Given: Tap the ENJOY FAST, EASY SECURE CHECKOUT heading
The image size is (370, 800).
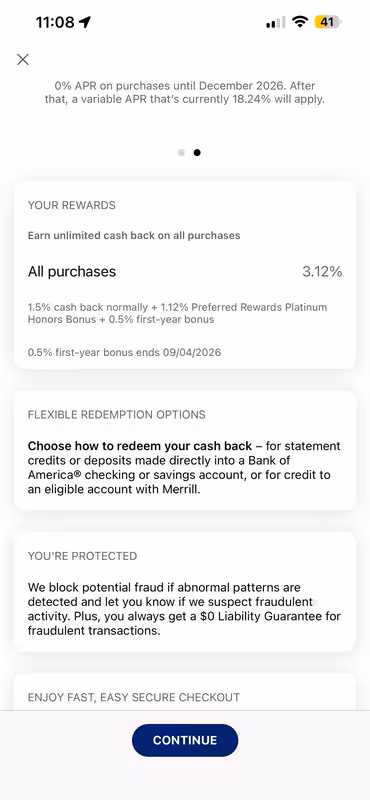Looking at the screenshot, I should tap(134, 697).
